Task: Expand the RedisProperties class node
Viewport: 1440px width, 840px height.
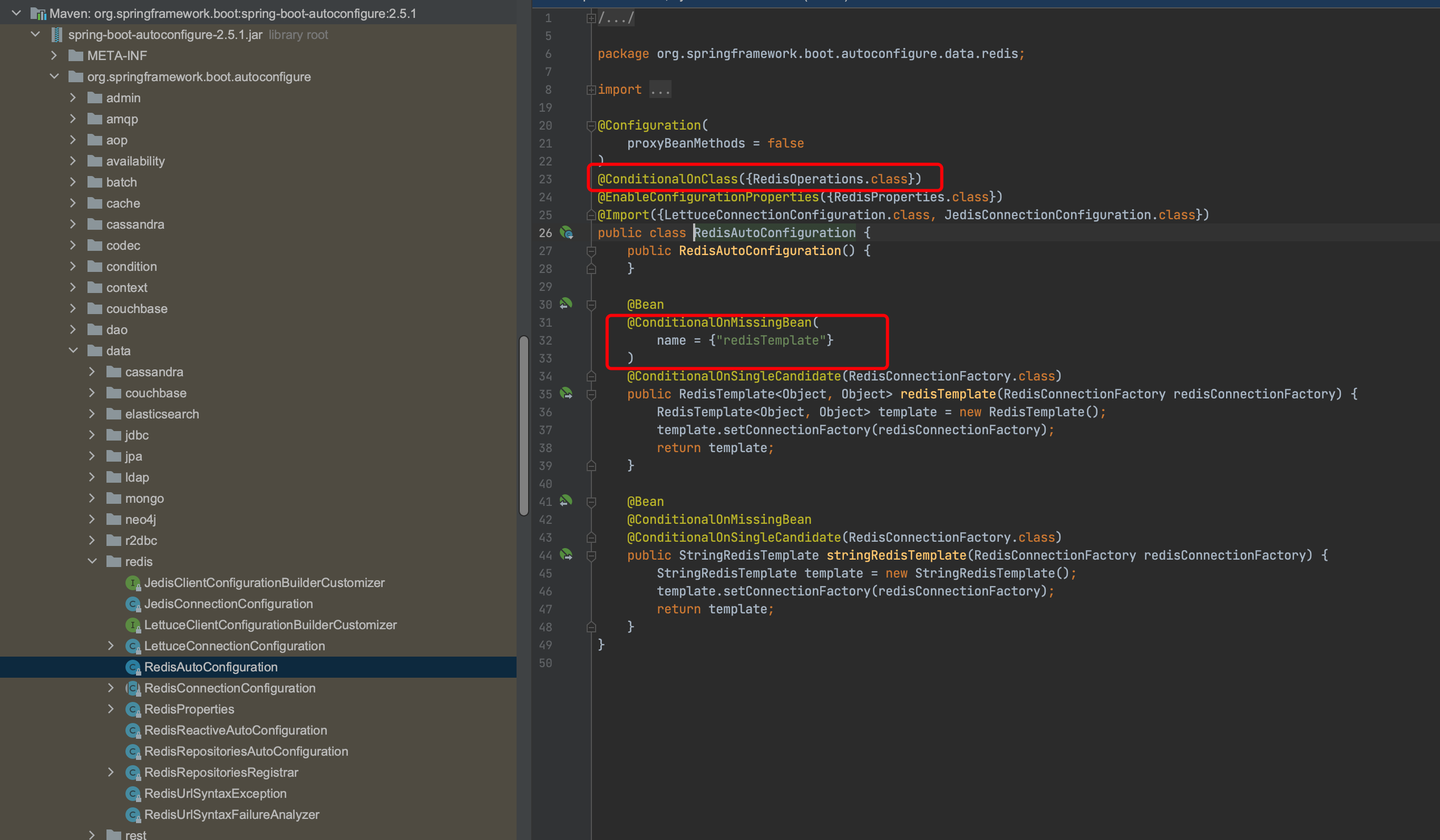Action: [x=111, y=709]
